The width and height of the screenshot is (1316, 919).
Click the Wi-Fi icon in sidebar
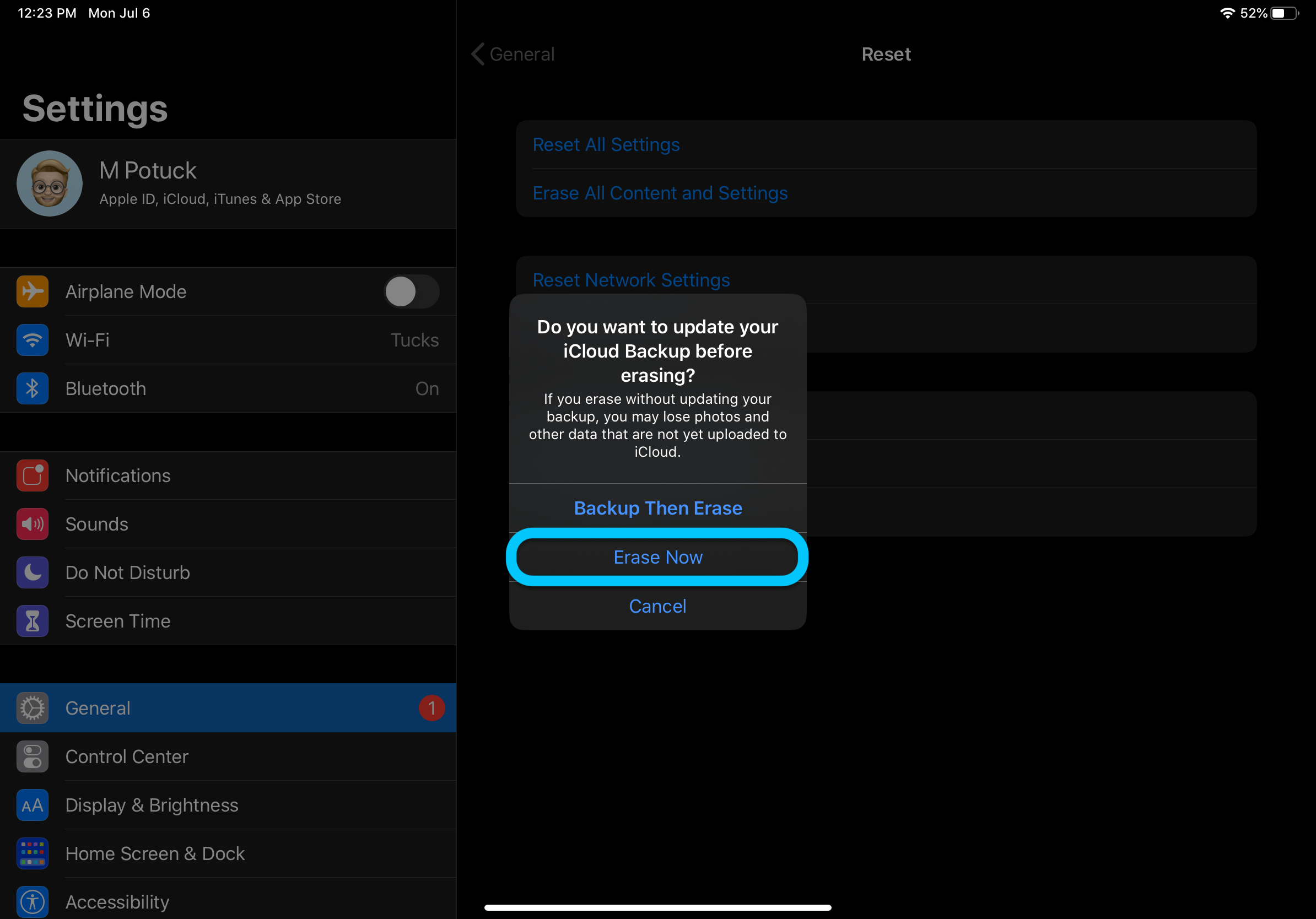pos(33,340)
